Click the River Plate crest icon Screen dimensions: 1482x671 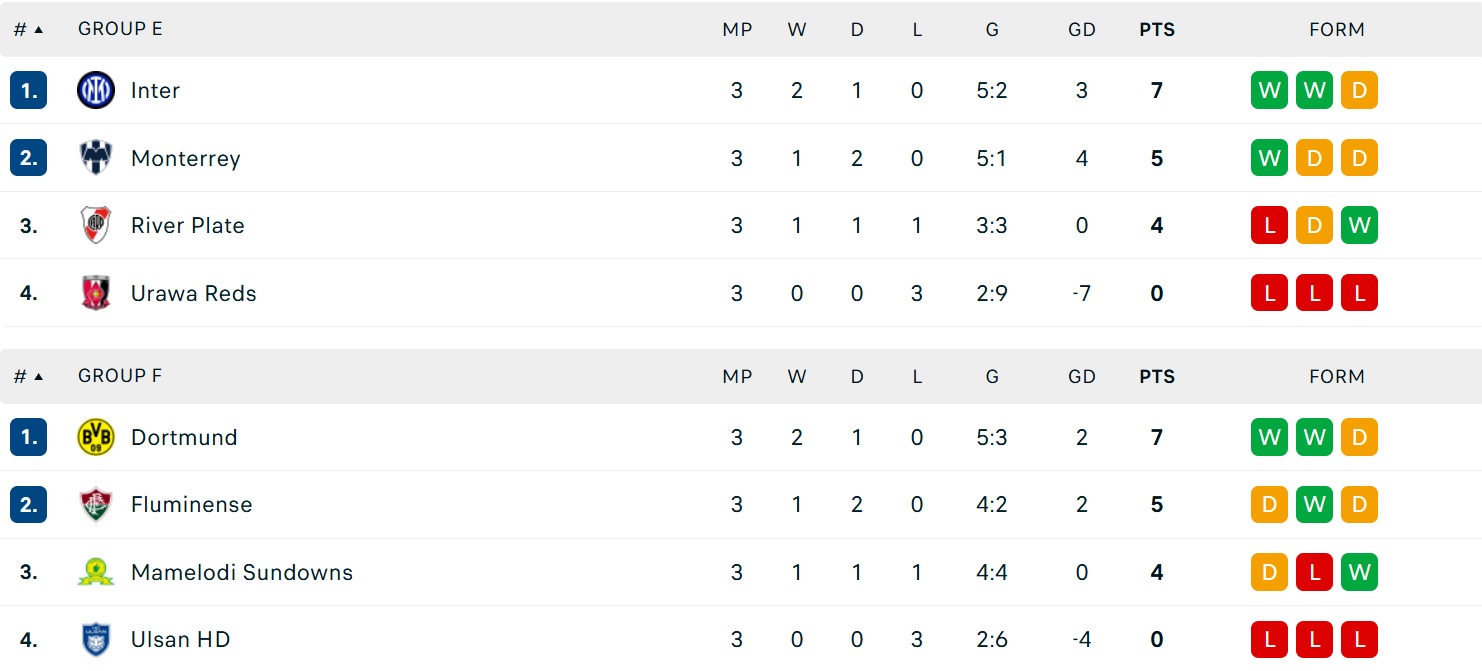coord(96,225)
